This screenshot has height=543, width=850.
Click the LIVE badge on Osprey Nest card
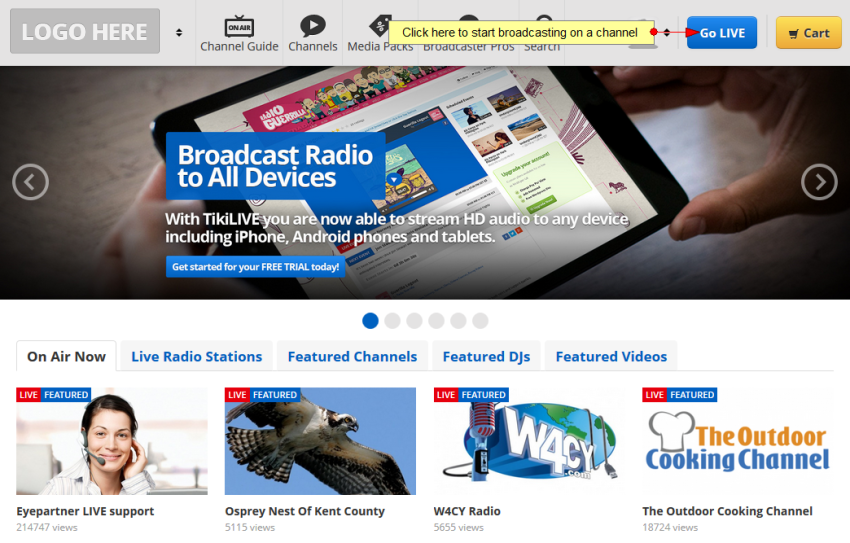point(237,395)
